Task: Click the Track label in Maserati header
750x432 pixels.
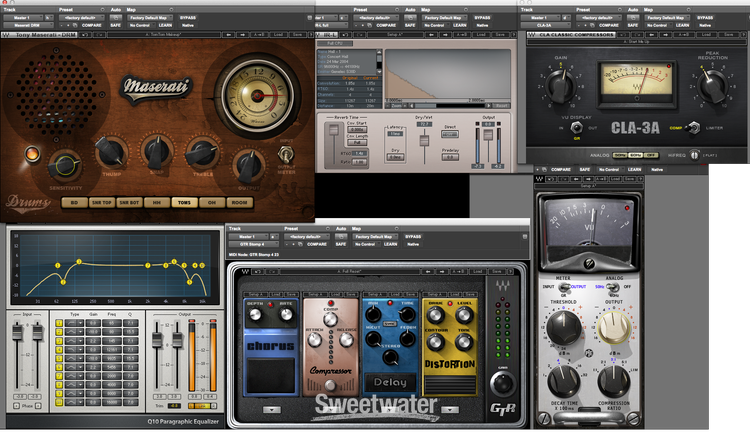Action: tap(9, 10)
